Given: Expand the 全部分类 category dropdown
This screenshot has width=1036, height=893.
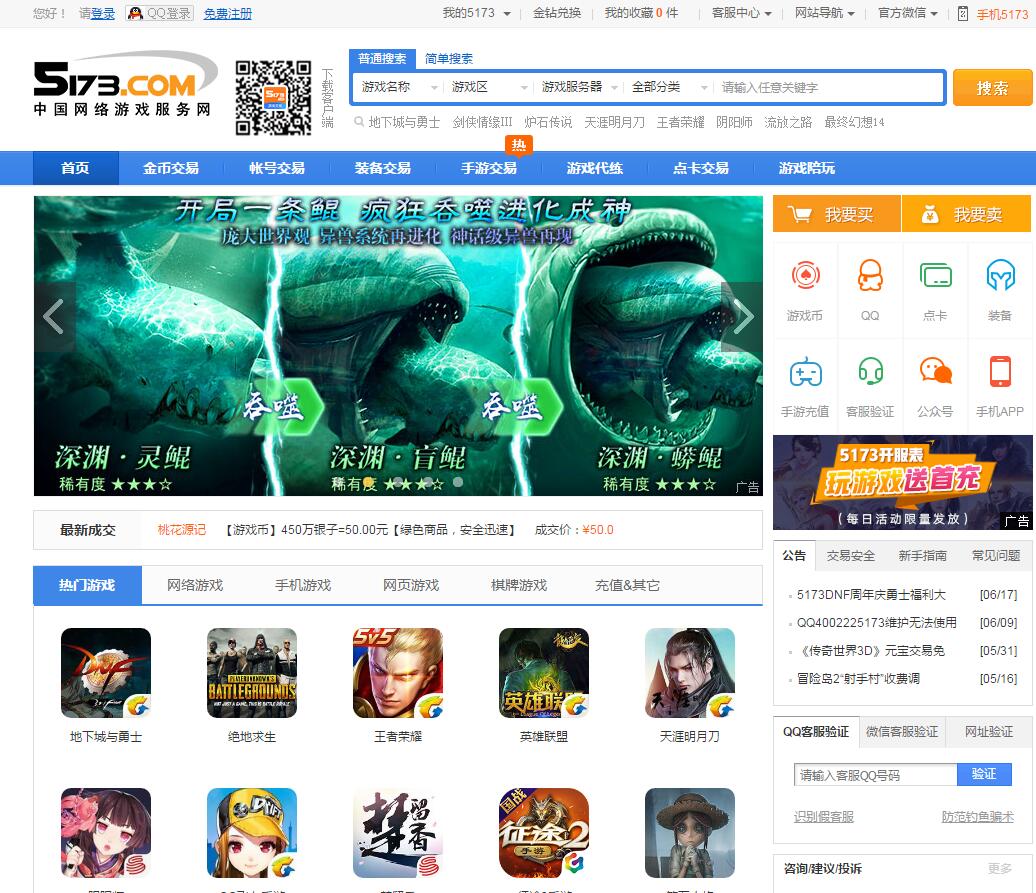Looking at the screenshot, I should (669, 87).
